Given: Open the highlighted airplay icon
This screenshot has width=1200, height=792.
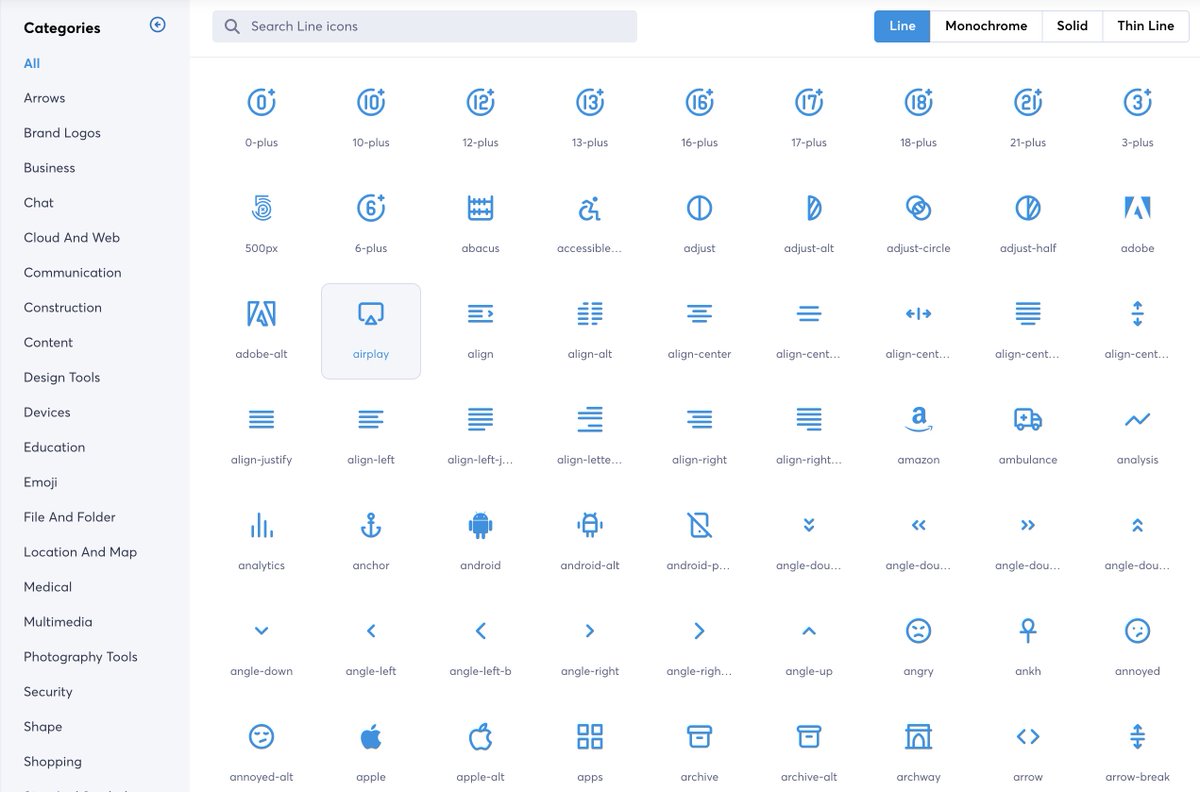Looking at the screenshot, I should [371, 331].
